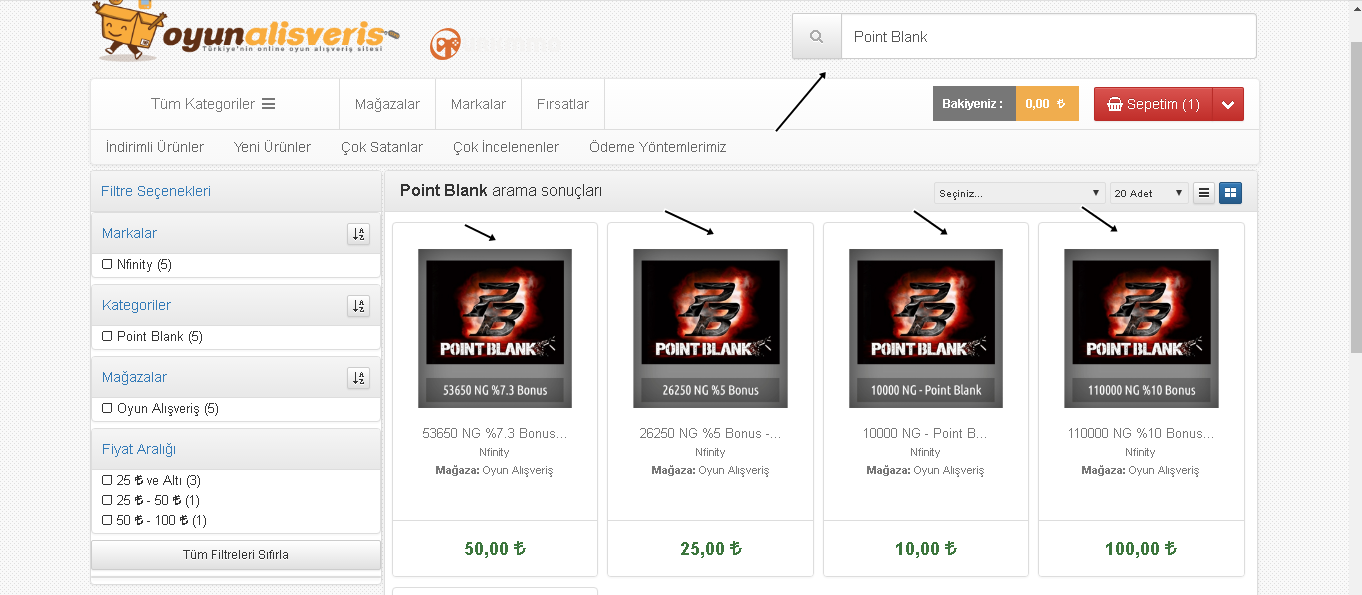Check the 50 ₺ - 100 ₺ filter
The height and width of the screenshot is (595, 1362).
click(107, 521)
